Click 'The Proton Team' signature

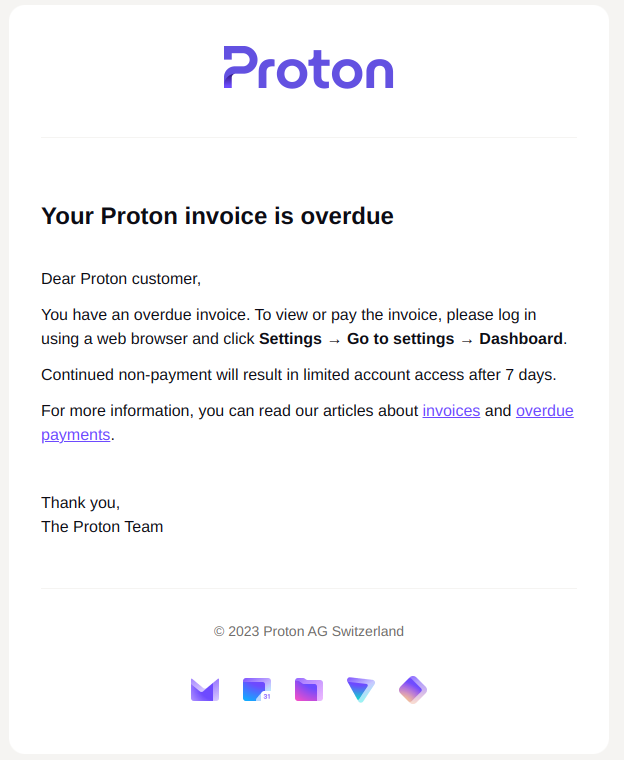click(x=102, y=526)
